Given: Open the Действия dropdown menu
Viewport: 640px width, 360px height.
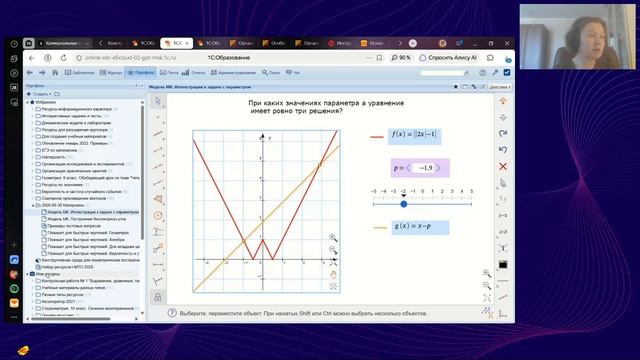Looking at the screenshot, I should point(500,87).
